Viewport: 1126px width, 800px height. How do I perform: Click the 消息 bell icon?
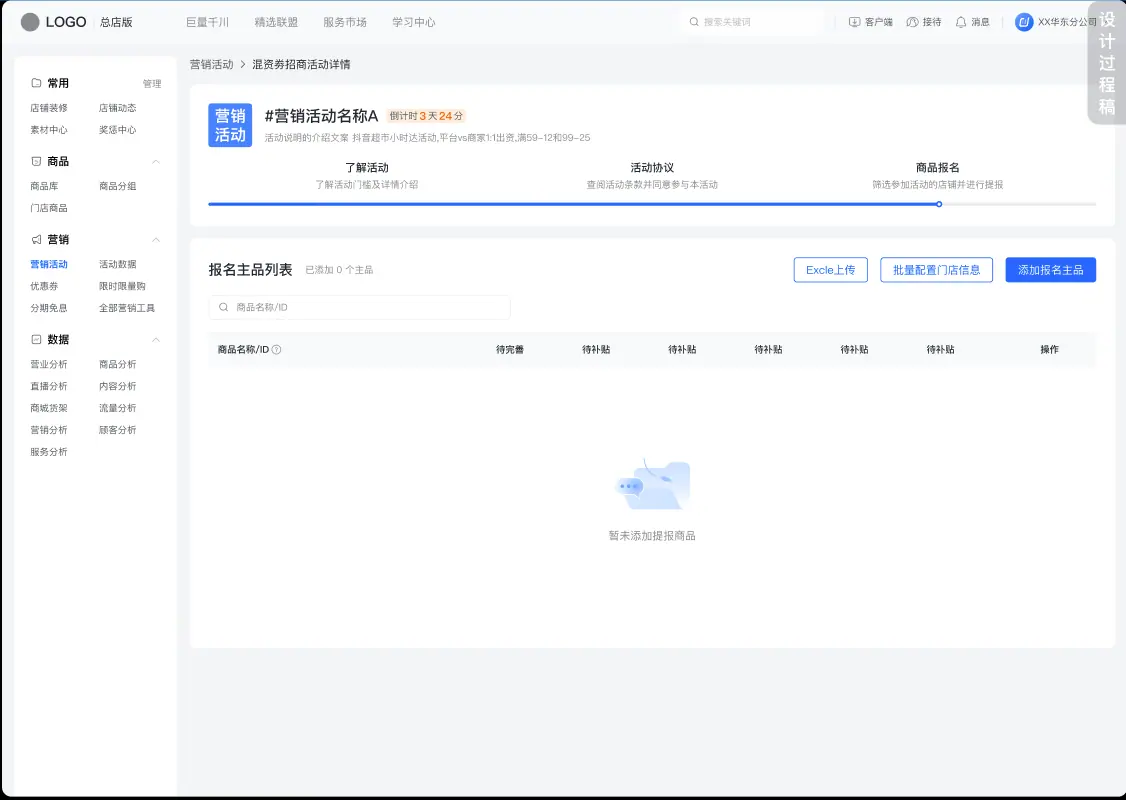click(961, 22)
